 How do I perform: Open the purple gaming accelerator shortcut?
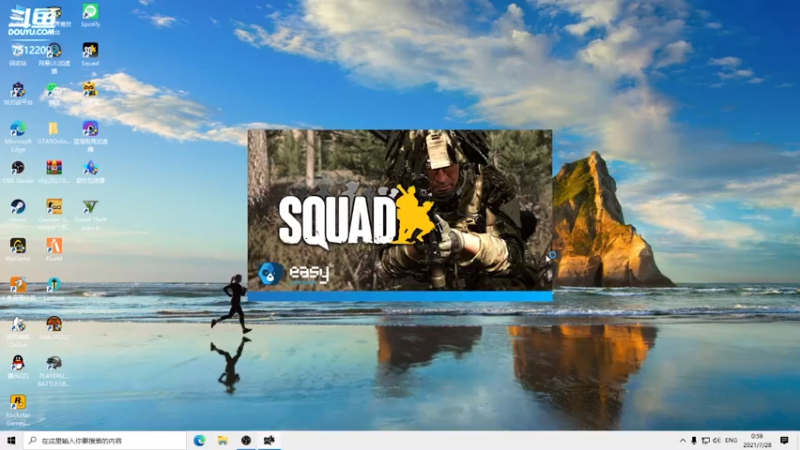[90, 136]
